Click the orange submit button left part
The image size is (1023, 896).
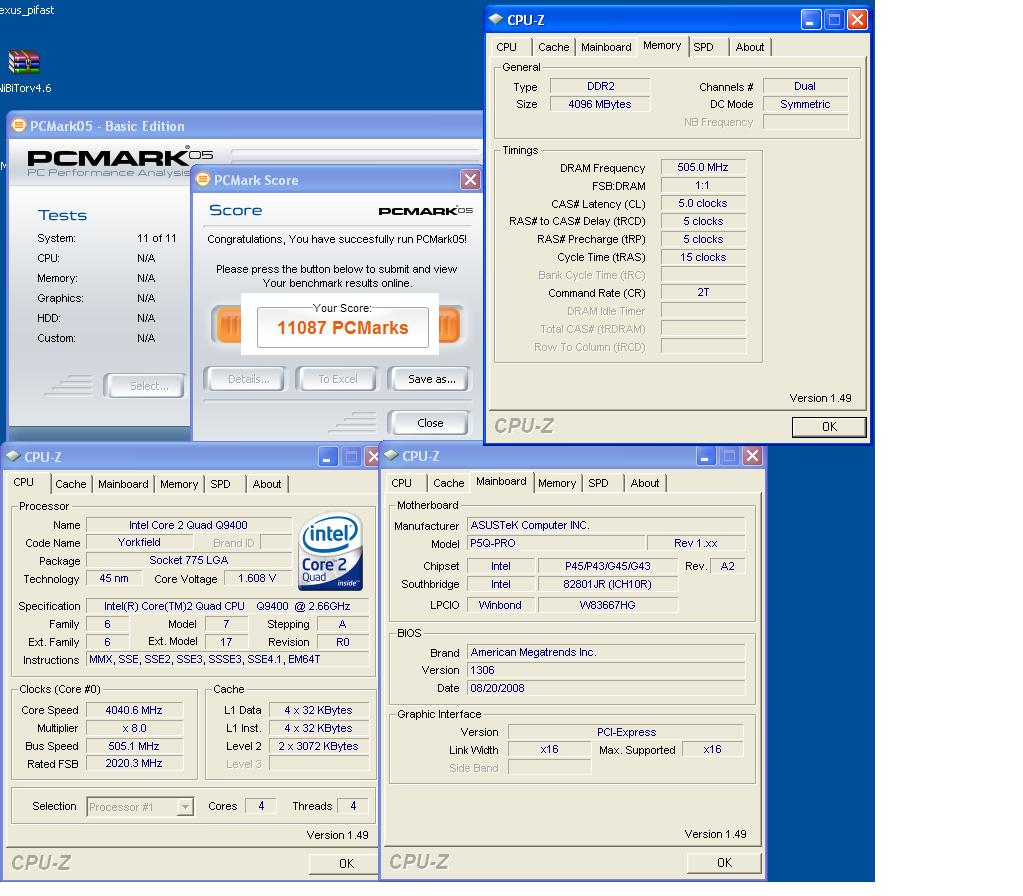point(227,325)
